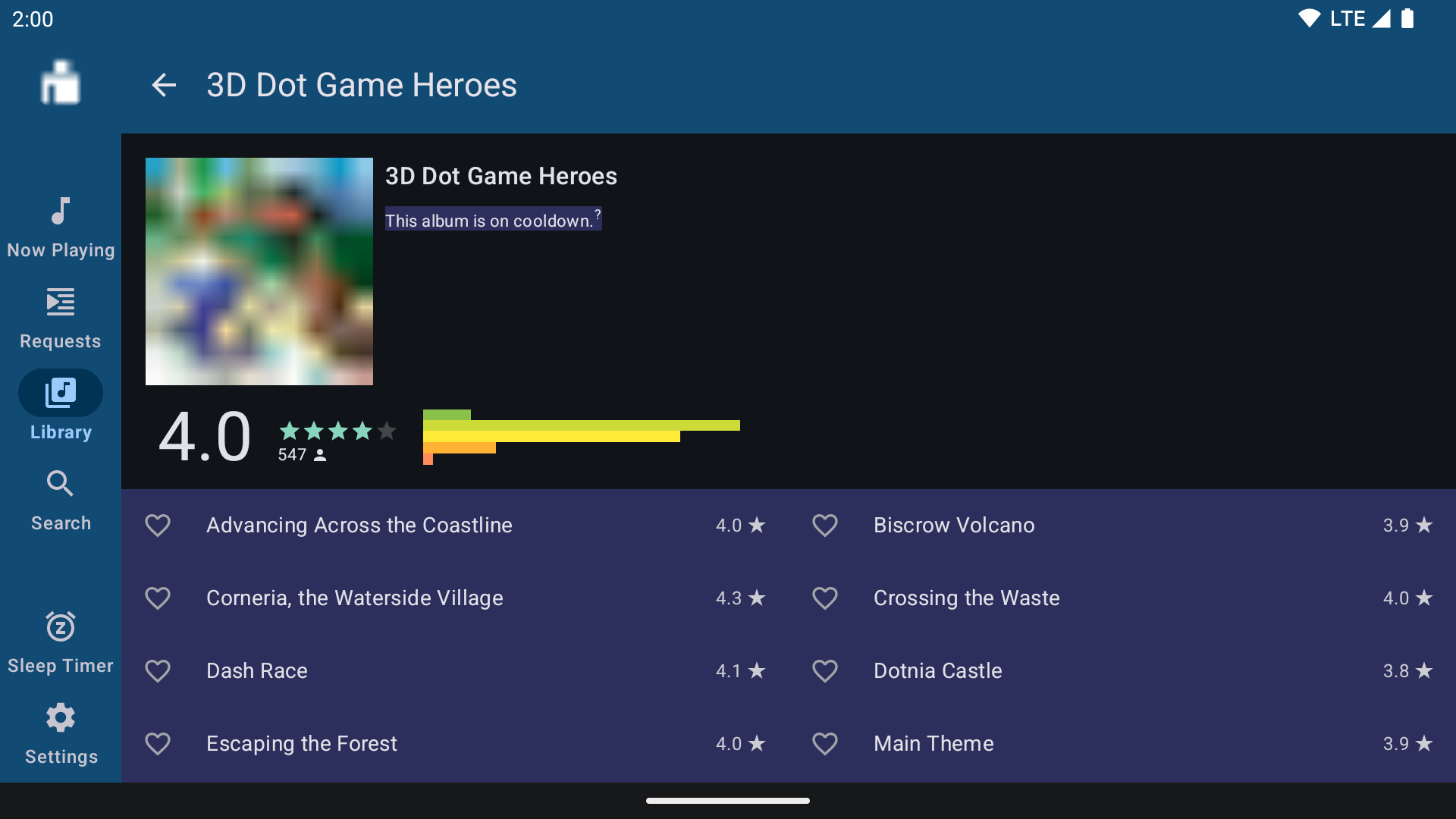Open the album cover art thumbnail
1456x819 pixels.
tap(259, 271)
